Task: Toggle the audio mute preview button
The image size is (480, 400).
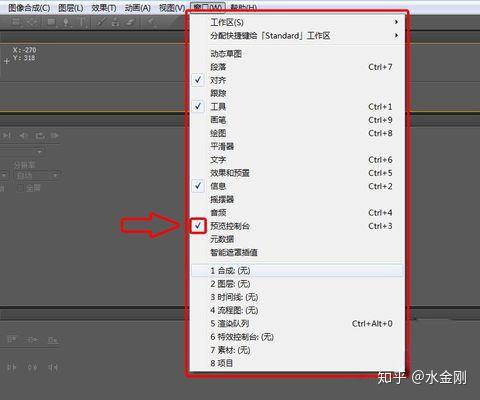Action: click(x=23, y=136)
